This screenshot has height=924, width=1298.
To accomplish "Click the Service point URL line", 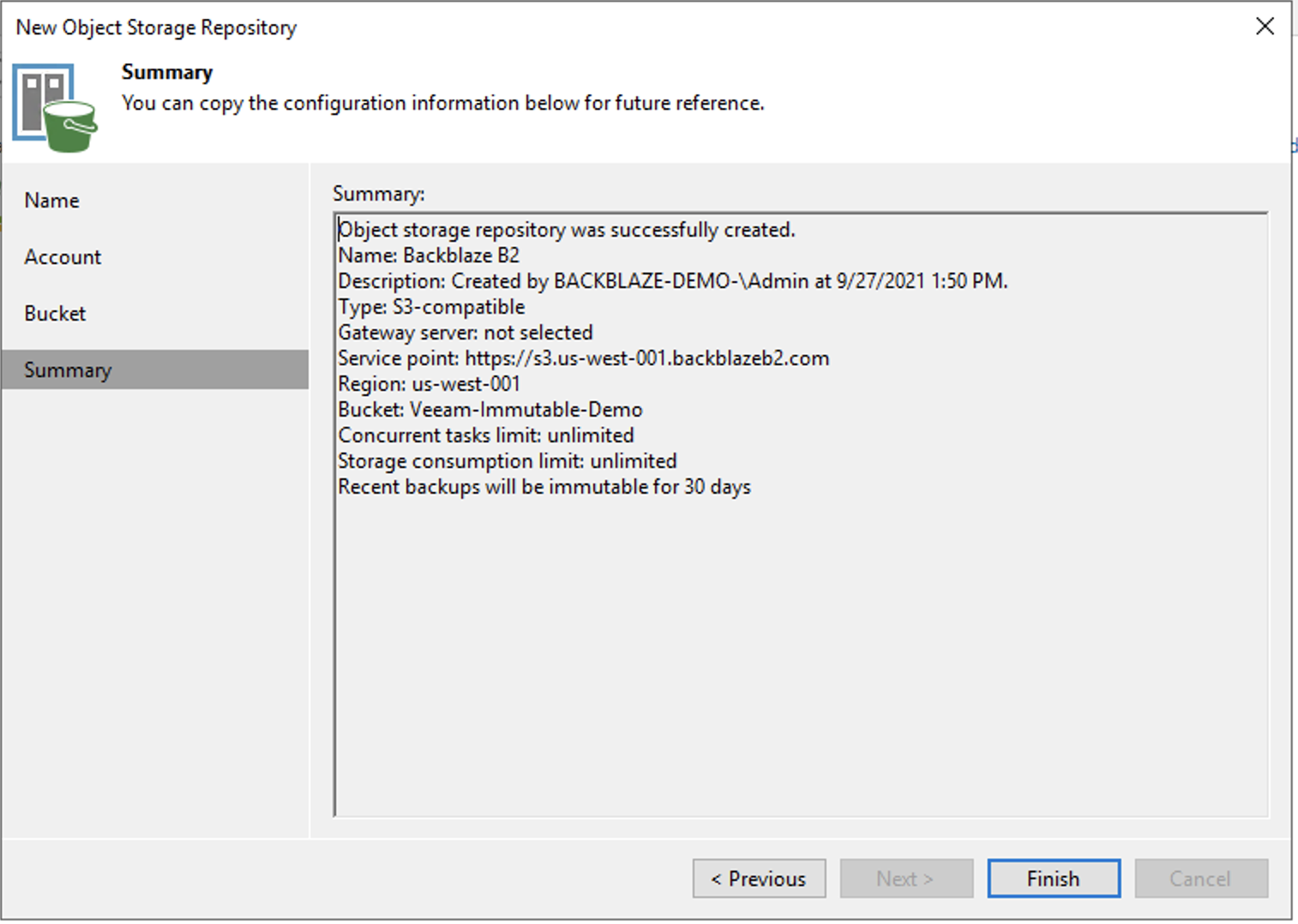I will (x=584, y=358).
